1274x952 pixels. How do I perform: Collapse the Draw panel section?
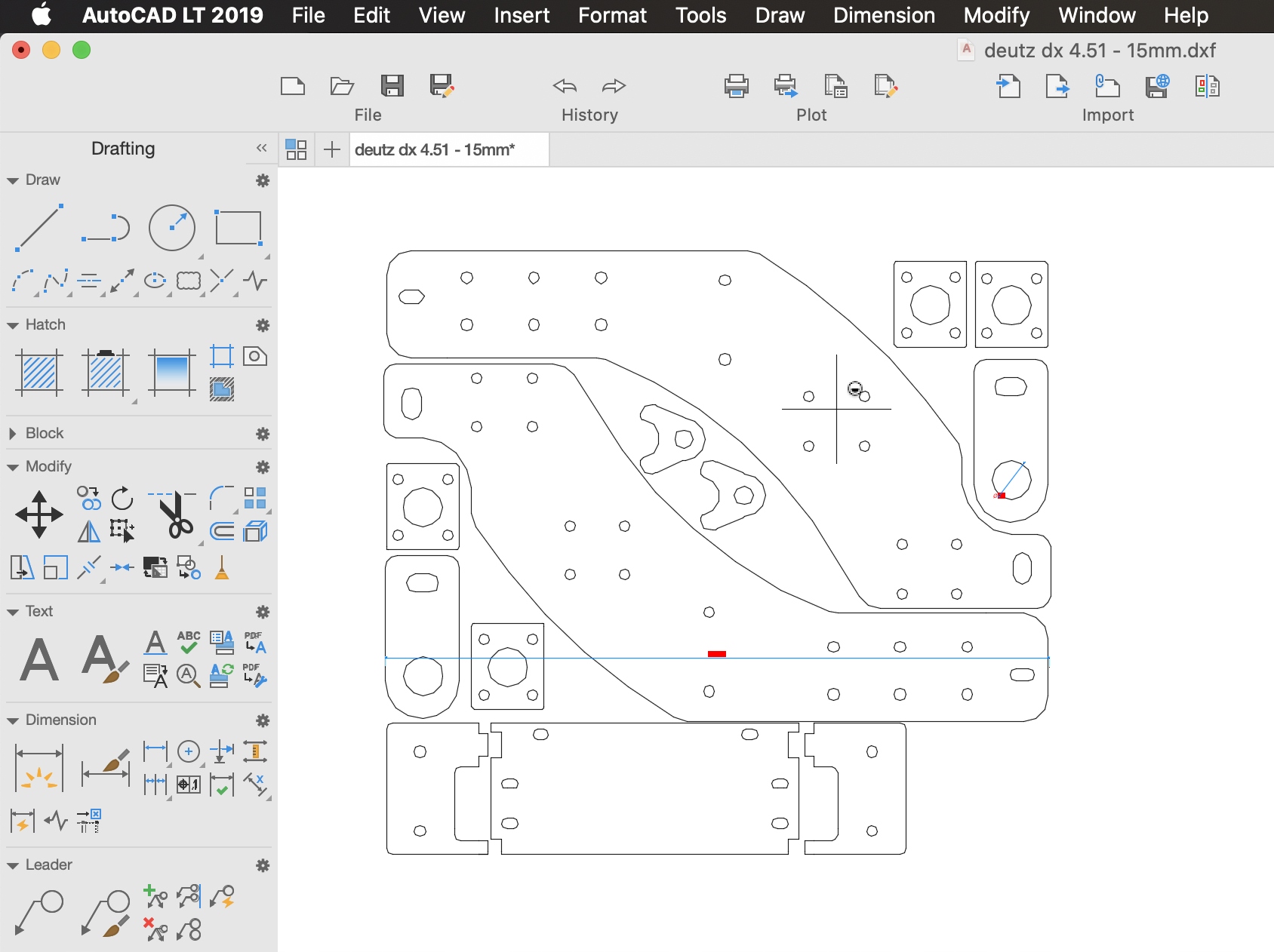[12, 180]
